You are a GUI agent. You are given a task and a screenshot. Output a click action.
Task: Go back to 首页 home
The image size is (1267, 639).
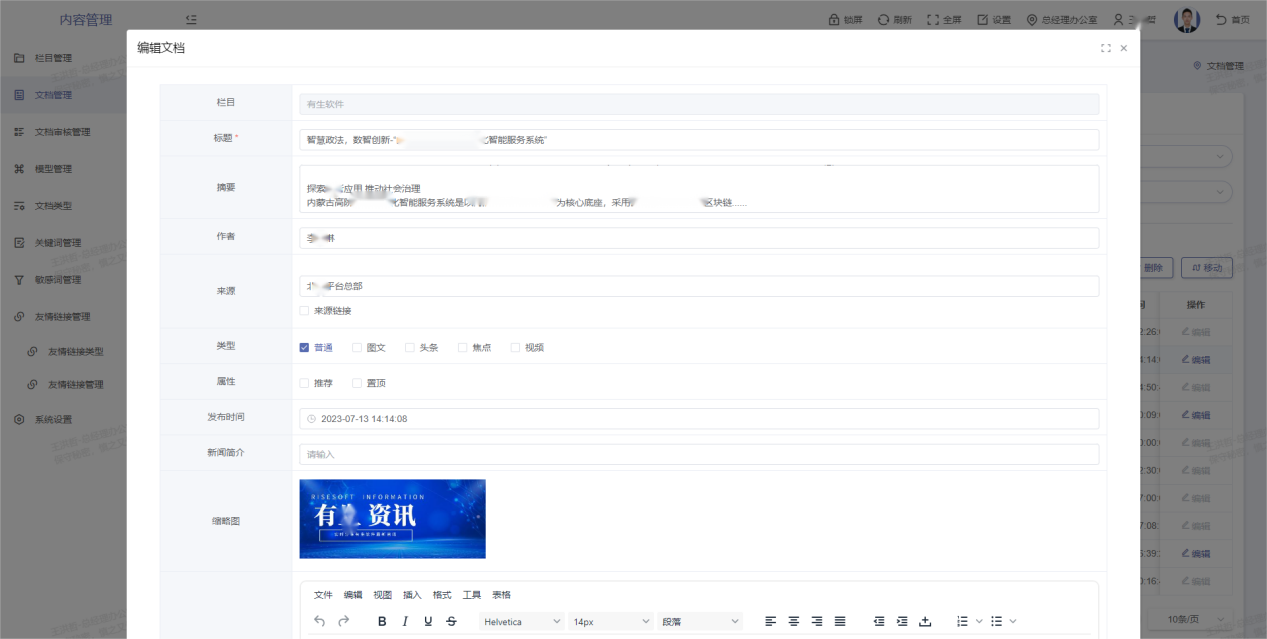(1232, 20)
